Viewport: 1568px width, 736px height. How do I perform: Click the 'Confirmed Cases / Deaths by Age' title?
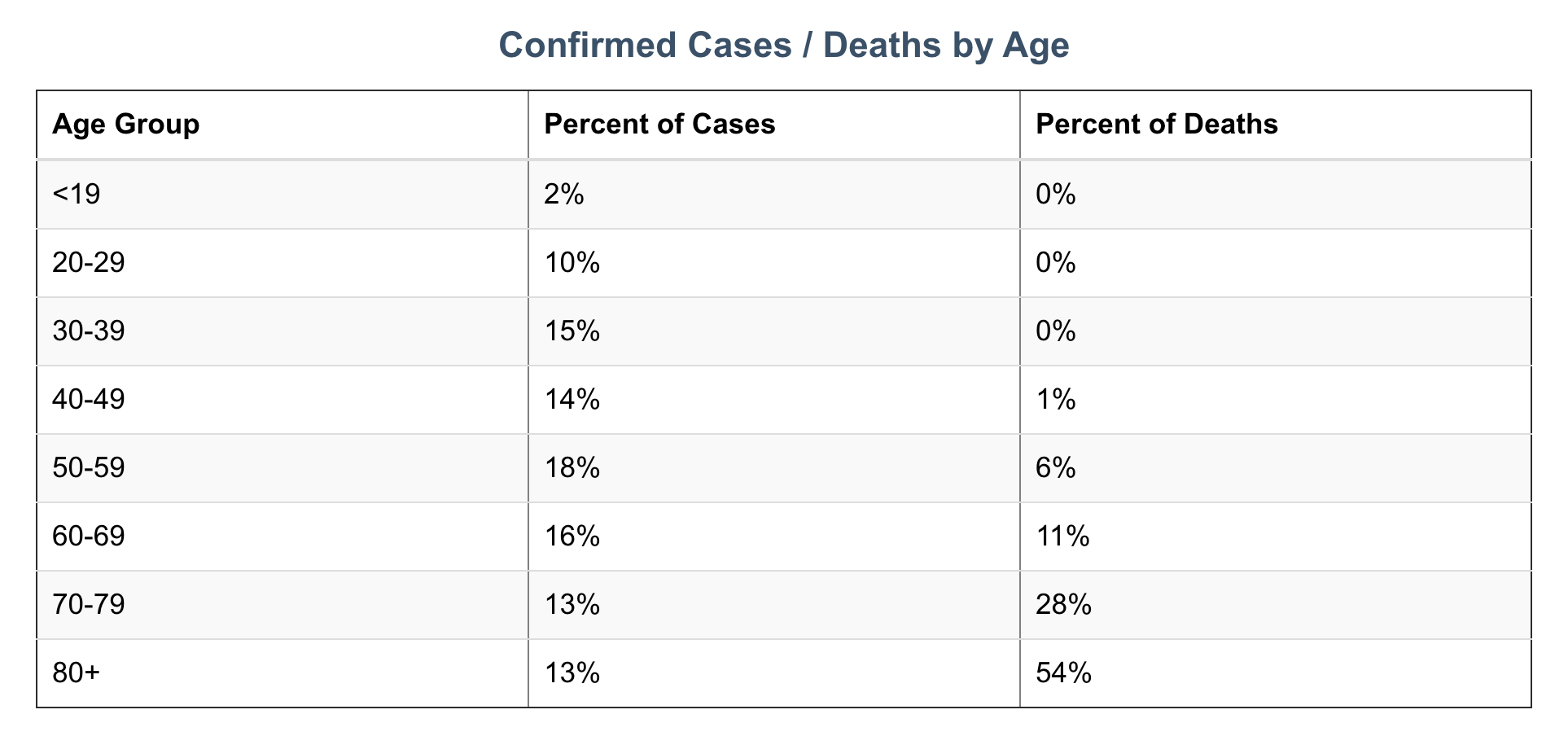(x=783, y=45)
